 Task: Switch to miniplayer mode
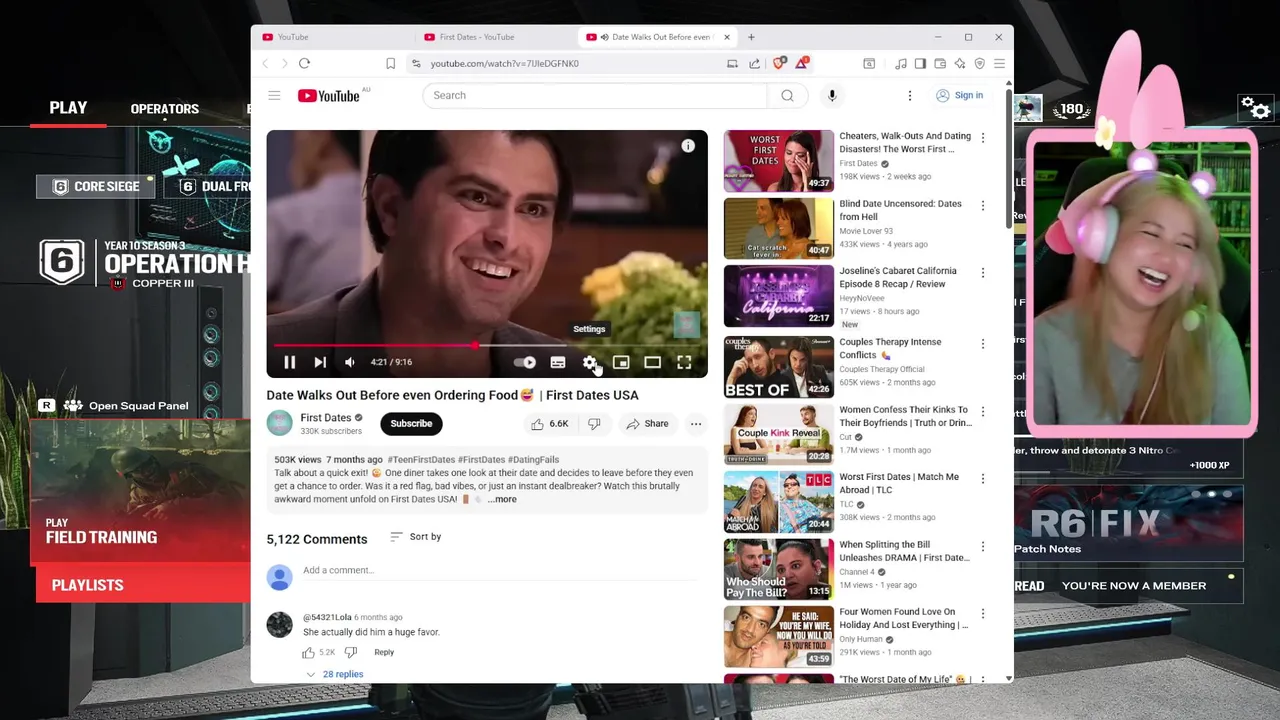[621, 362]
